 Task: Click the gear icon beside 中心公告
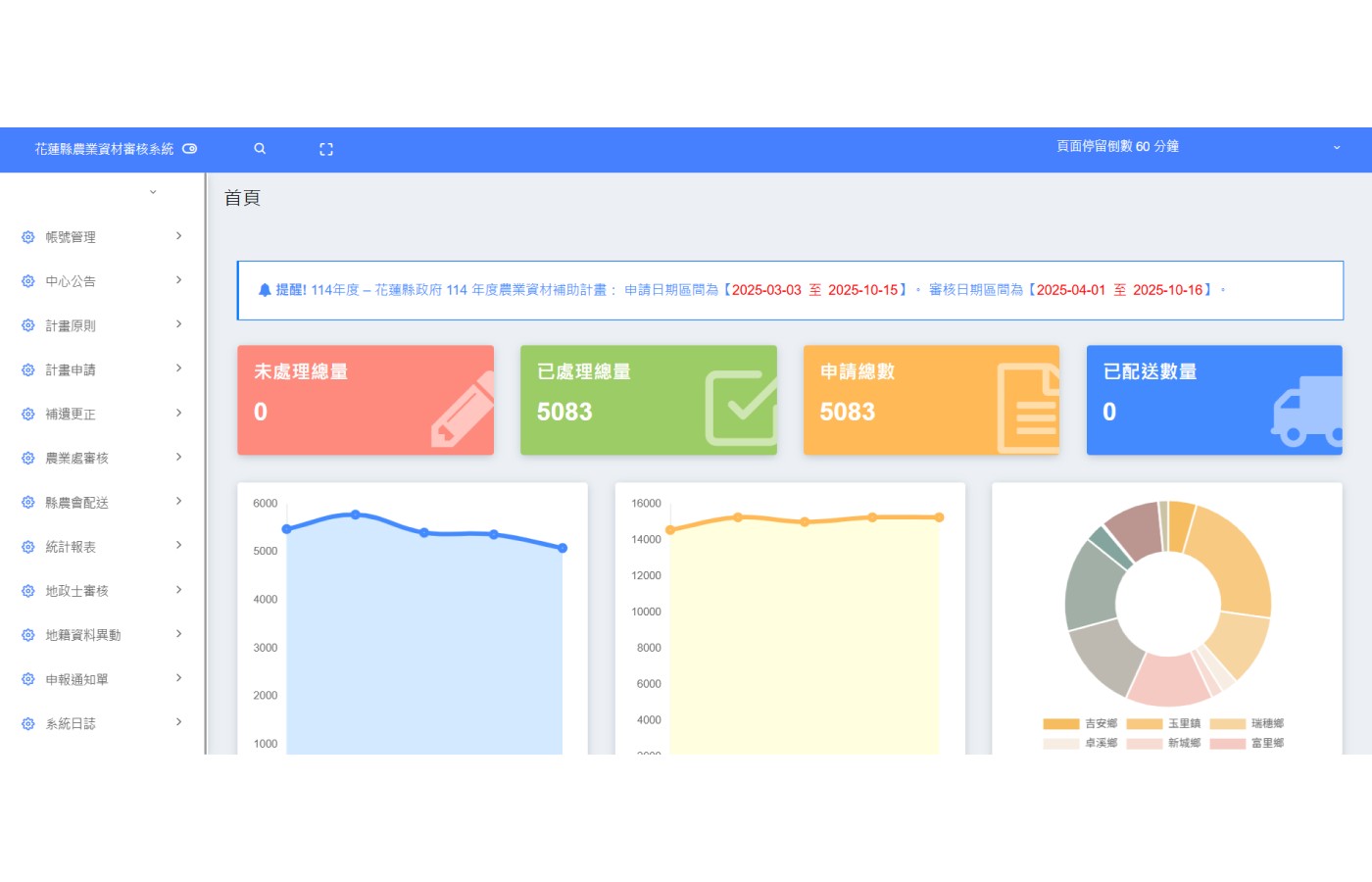coord(27,281)
